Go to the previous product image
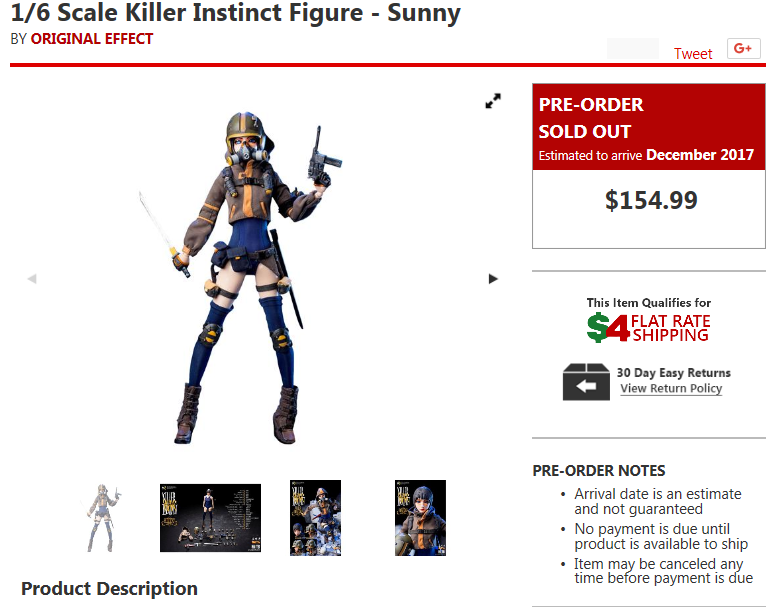This screenshot has height=607, width=782. [x=32, y=278]
